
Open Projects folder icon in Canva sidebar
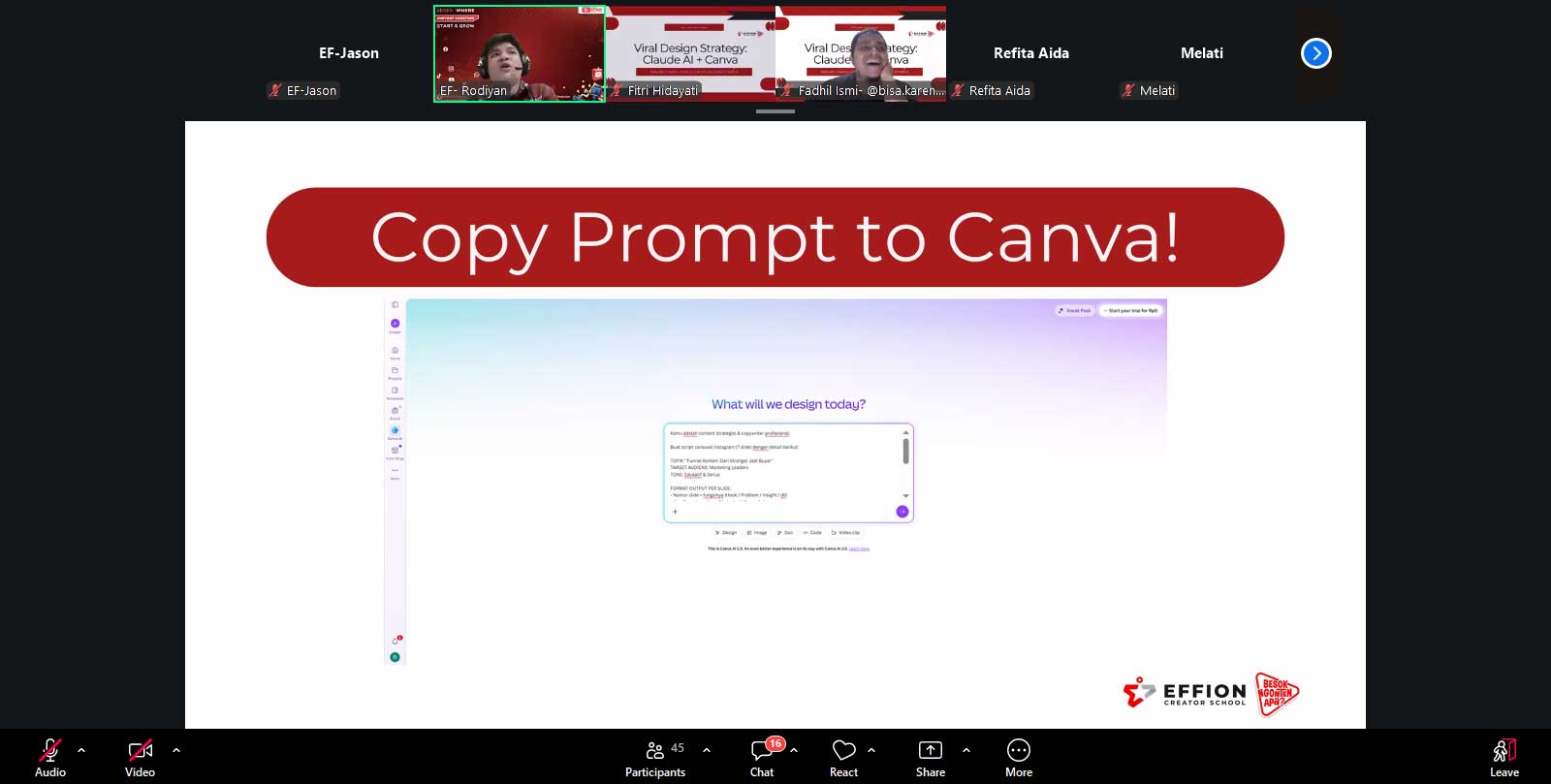tap(395, 372)
